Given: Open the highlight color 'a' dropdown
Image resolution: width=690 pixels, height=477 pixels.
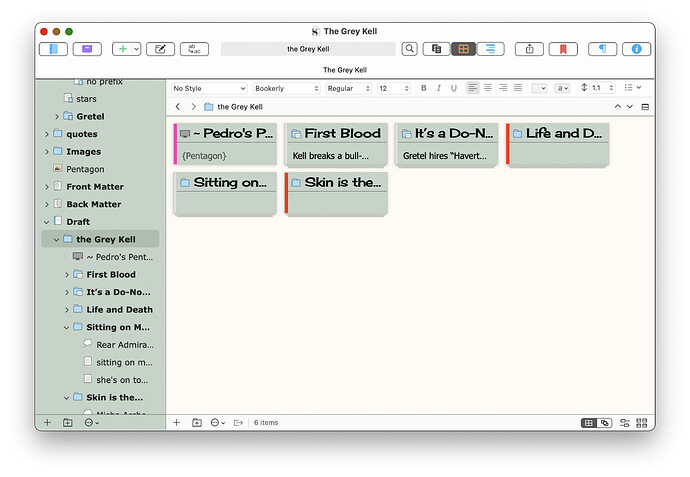Looking at the screenshot, I should point(562,88).
